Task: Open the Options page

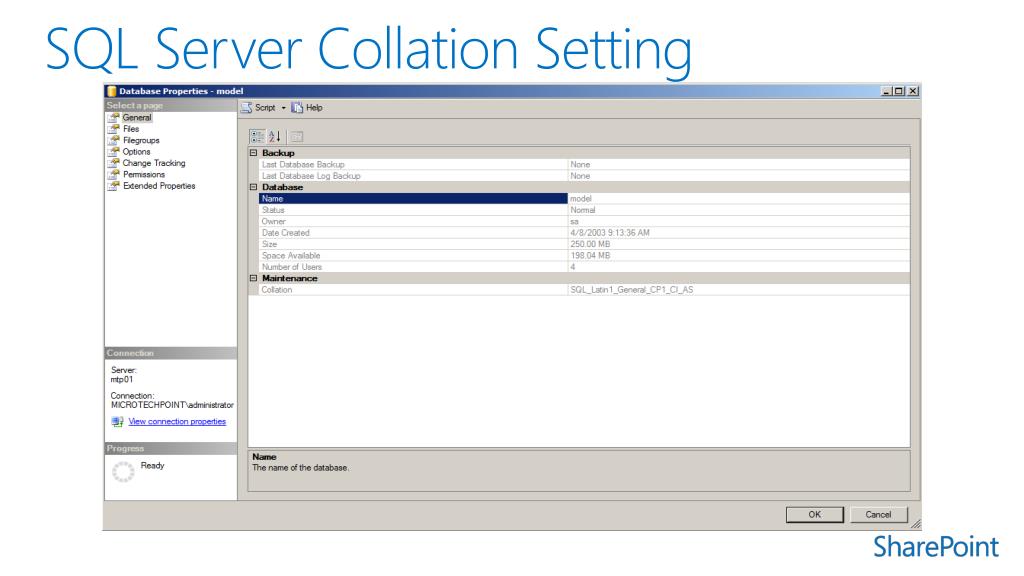Action: click(136, 152)
